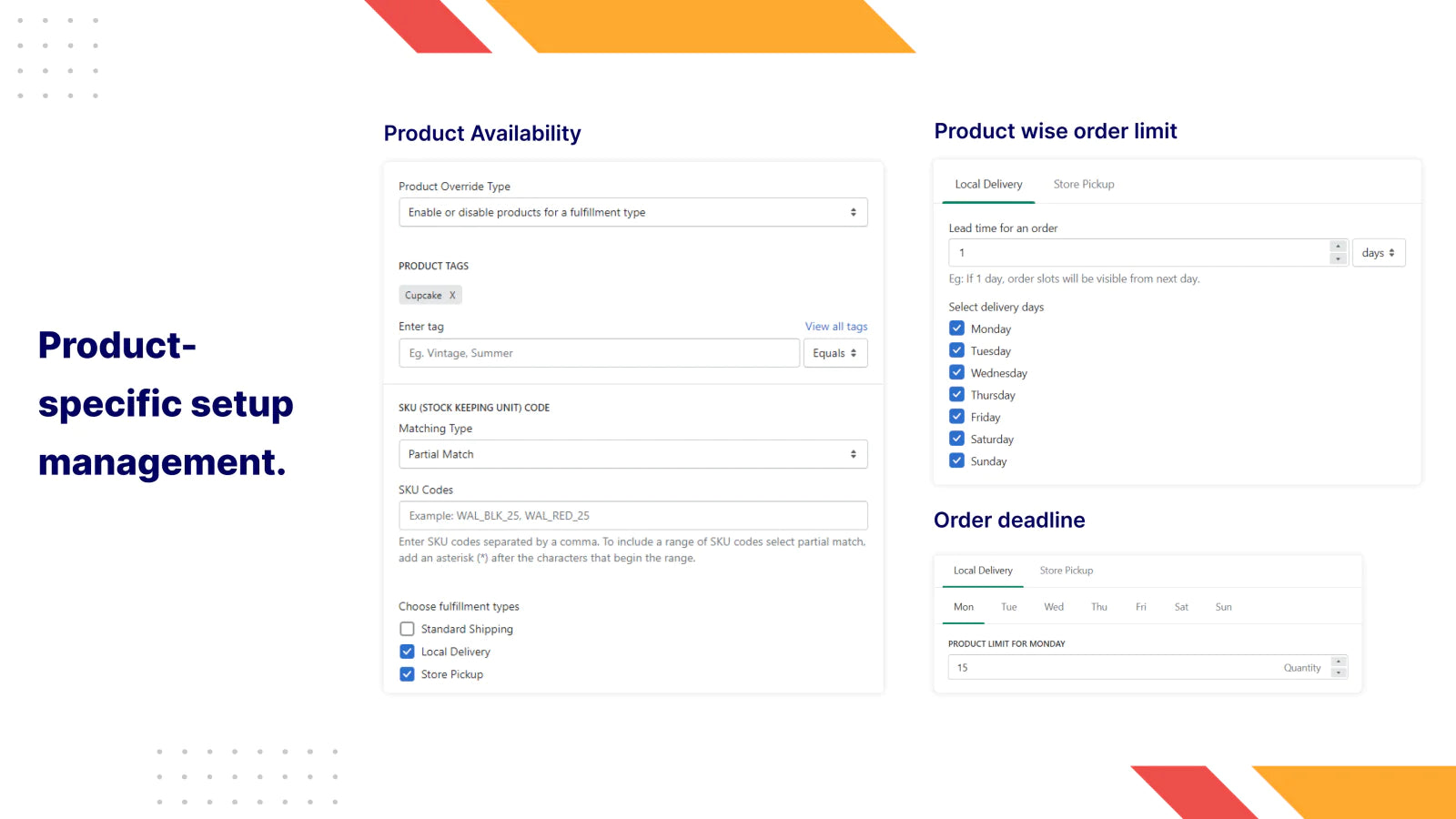Image resolution: width=1456 pixels, height=819 pixels.
Task: Open the Product Override Type dropdown
Action: (x=632, y=212)
